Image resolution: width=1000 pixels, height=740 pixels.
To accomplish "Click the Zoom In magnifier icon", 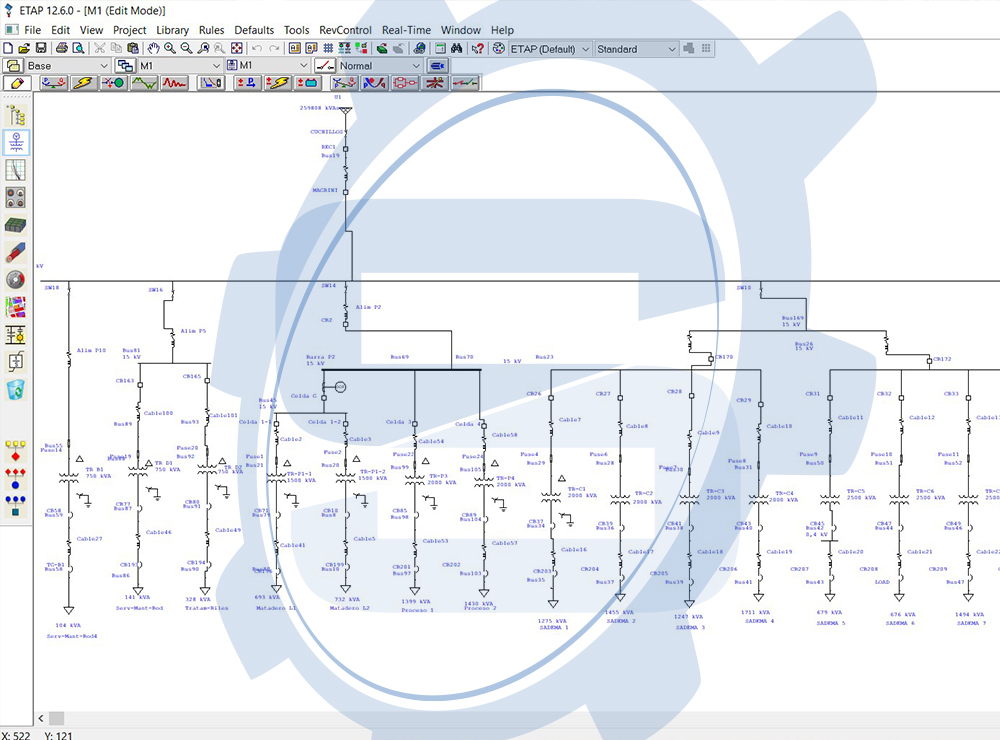I will 170,48.
